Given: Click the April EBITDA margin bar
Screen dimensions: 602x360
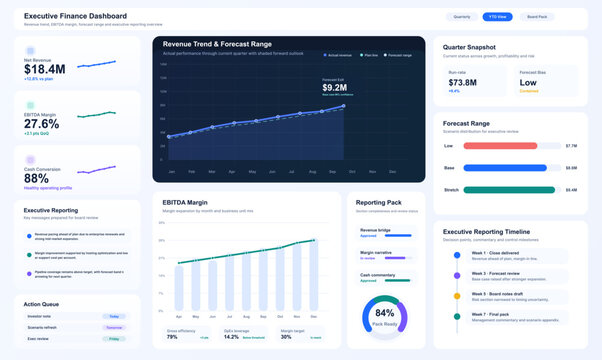Looking at the screenshot, I should point(179,288).
